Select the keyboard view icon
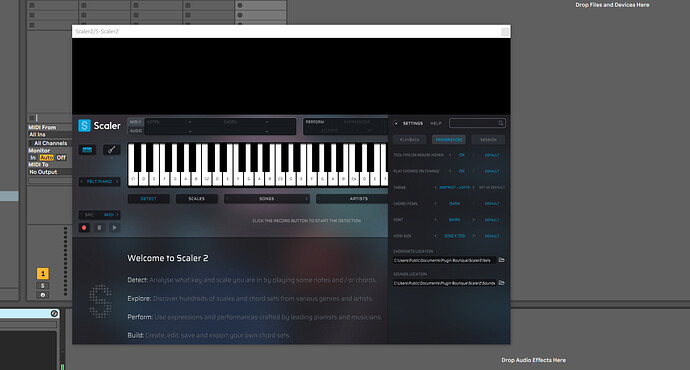This screenshot has height=370, width=690. pyautogui.click(x=87, y=150)
